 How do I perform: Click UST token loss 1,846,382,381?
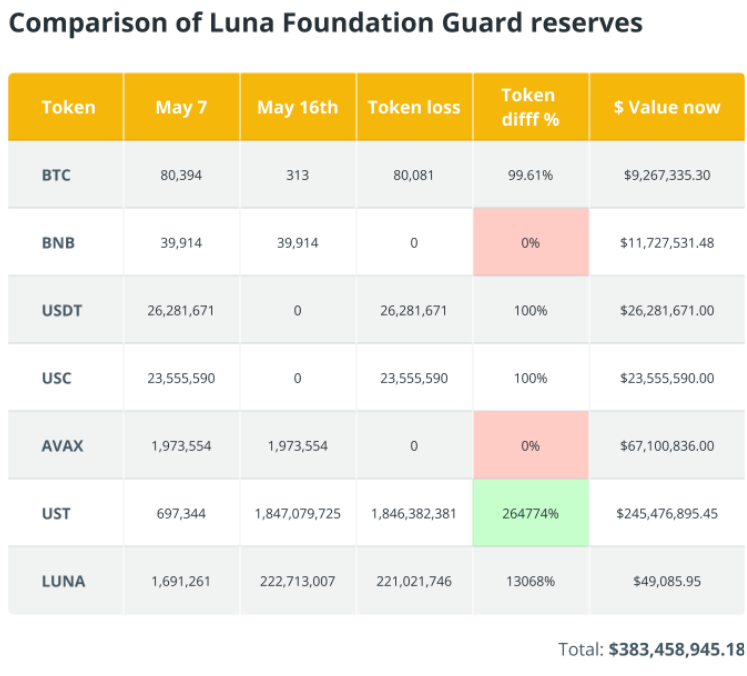(414, 514)
